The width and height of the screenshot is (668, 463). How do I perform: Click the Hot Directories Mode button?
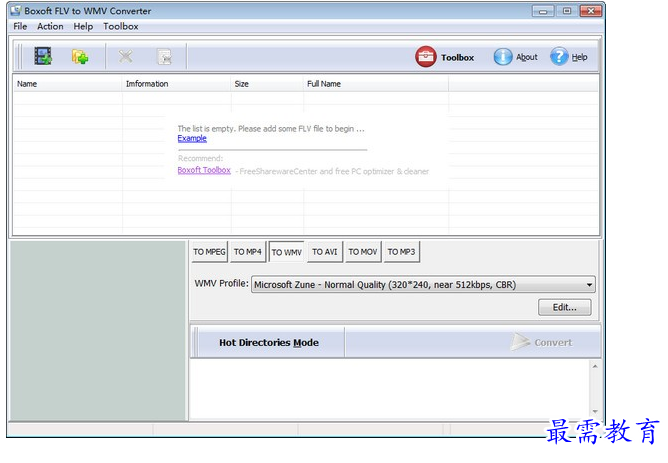pos(269,342)
